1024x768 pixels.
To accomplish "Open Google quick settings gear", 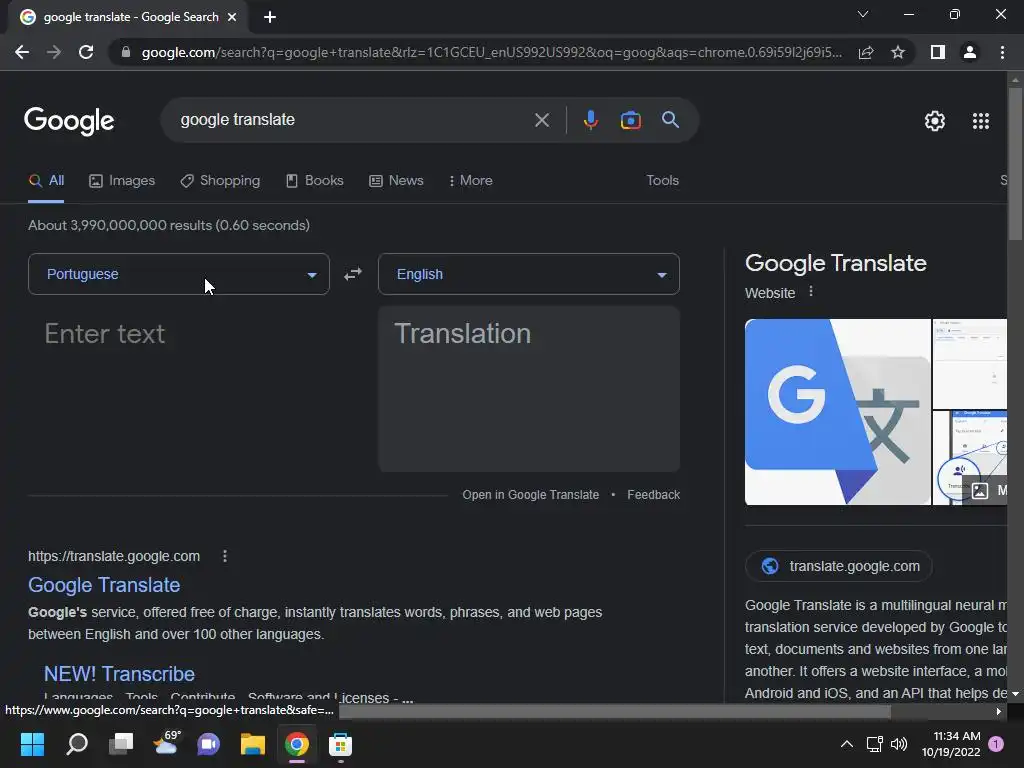I will coord(935,121).
